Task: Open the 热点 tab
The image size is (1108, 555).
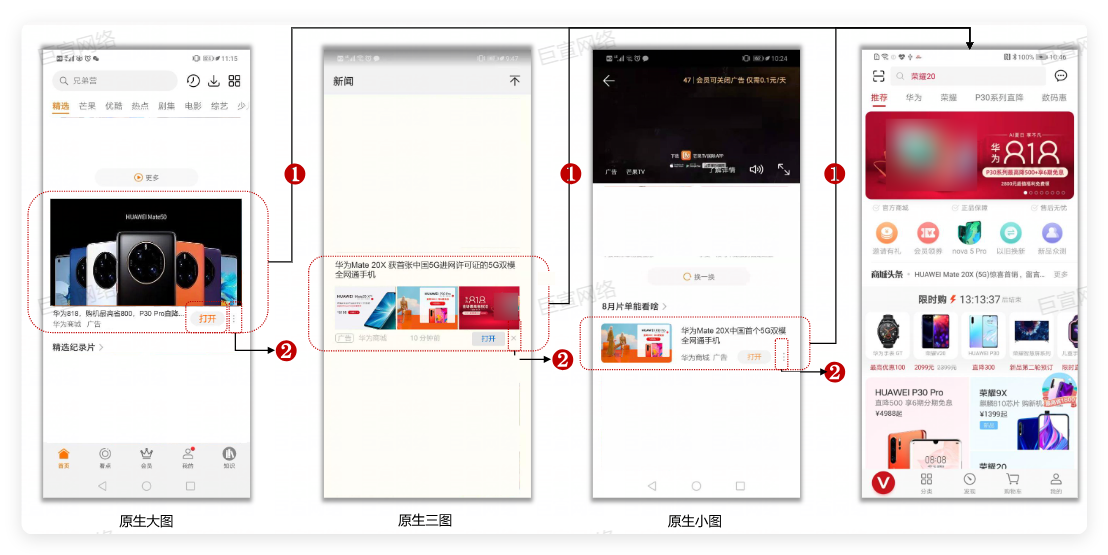Action: (140, 106)
